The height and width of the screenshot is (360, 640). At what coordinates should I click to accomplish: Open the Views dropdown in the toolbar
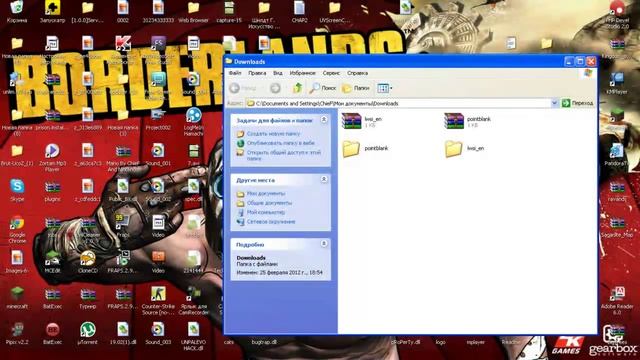coord(385,88)
